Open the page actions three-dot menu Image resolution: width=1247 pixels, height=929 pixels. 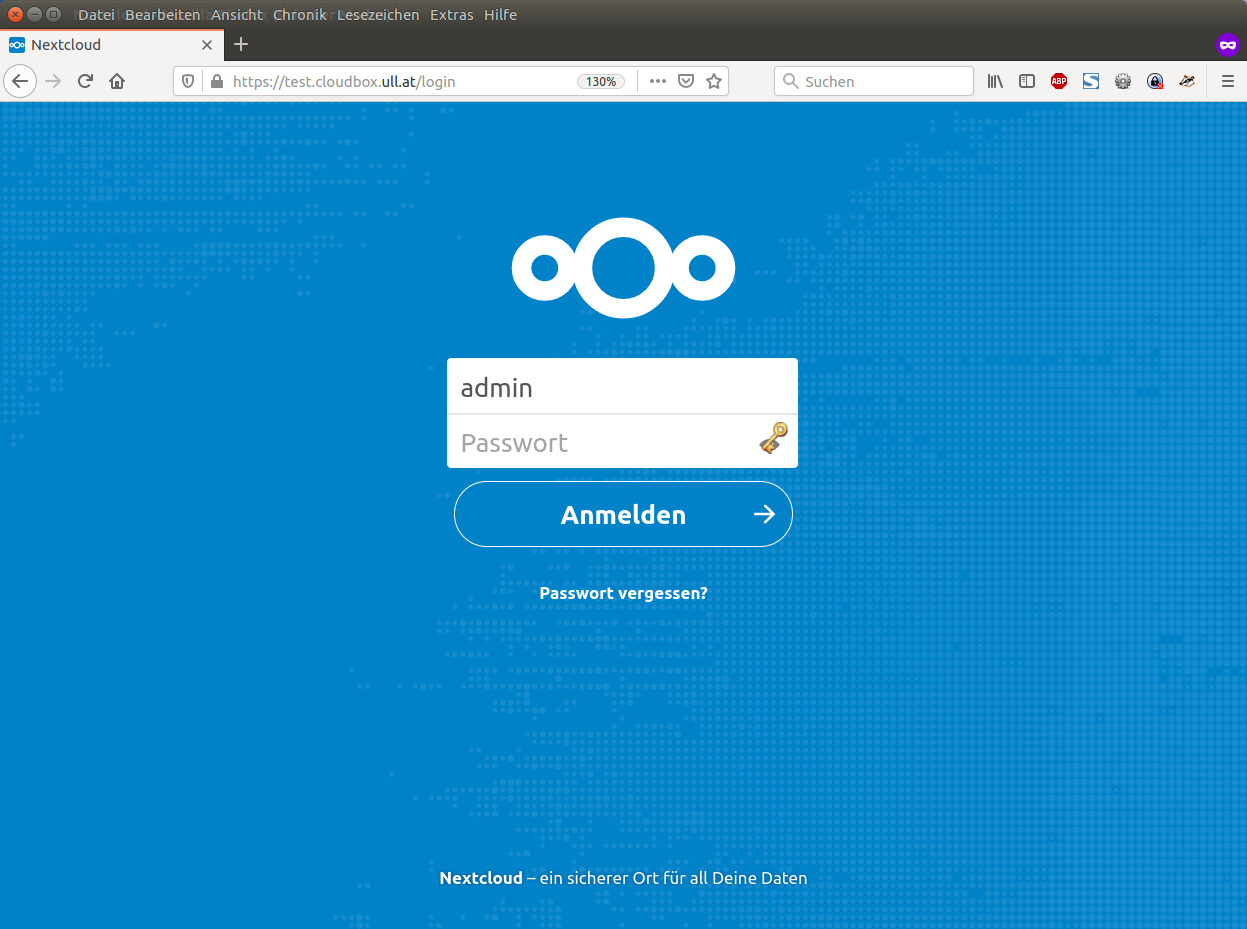657,82
